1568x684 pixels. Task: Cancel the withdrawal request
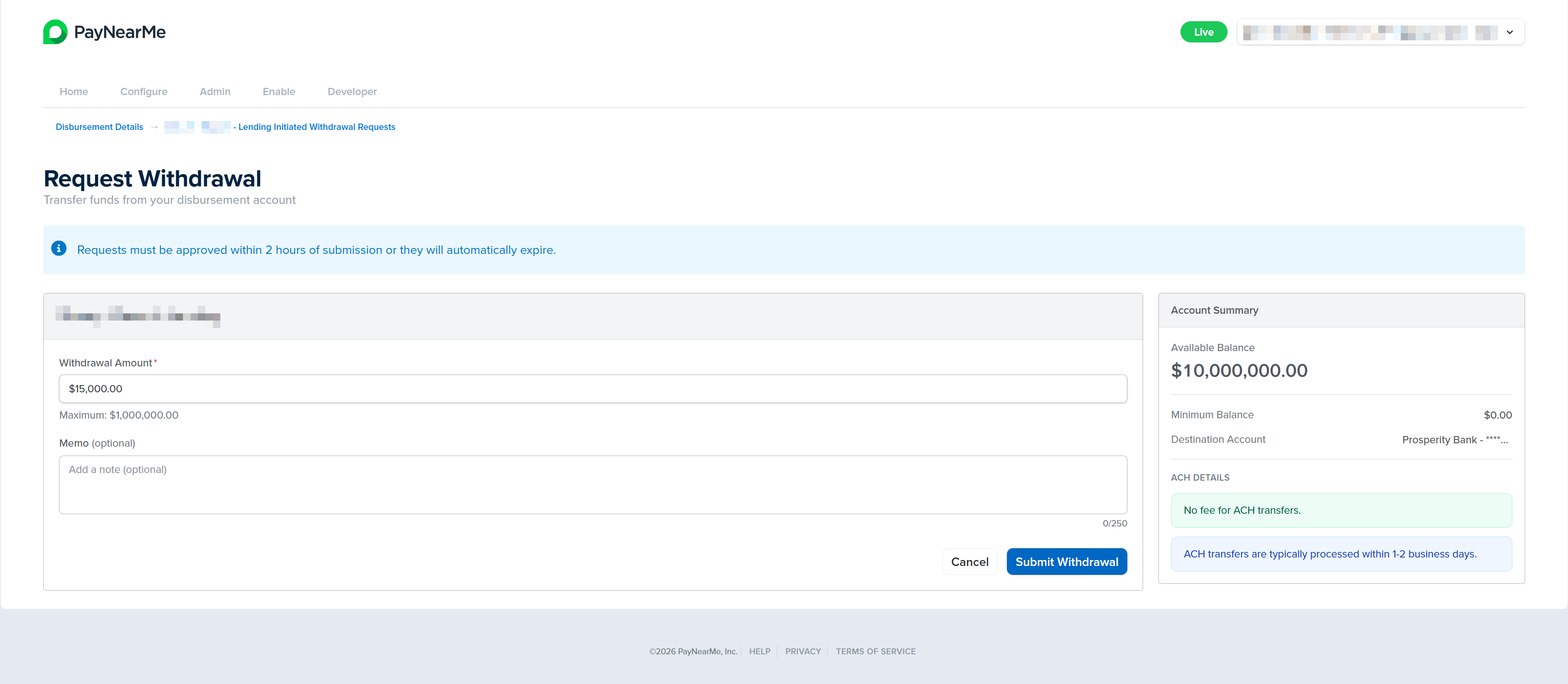(969, 562)
